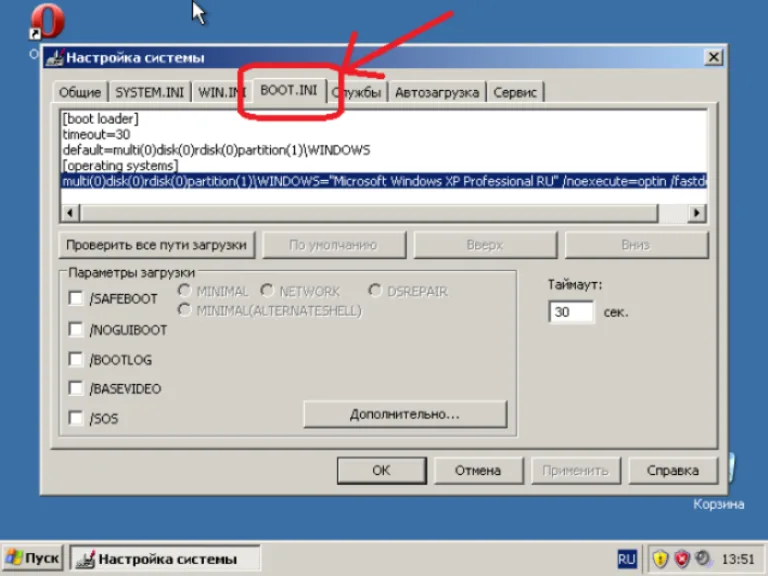Check the /BASEVIDEO option
The height and width of the screenshot is (576, 768).
click(x=75, y=388)
